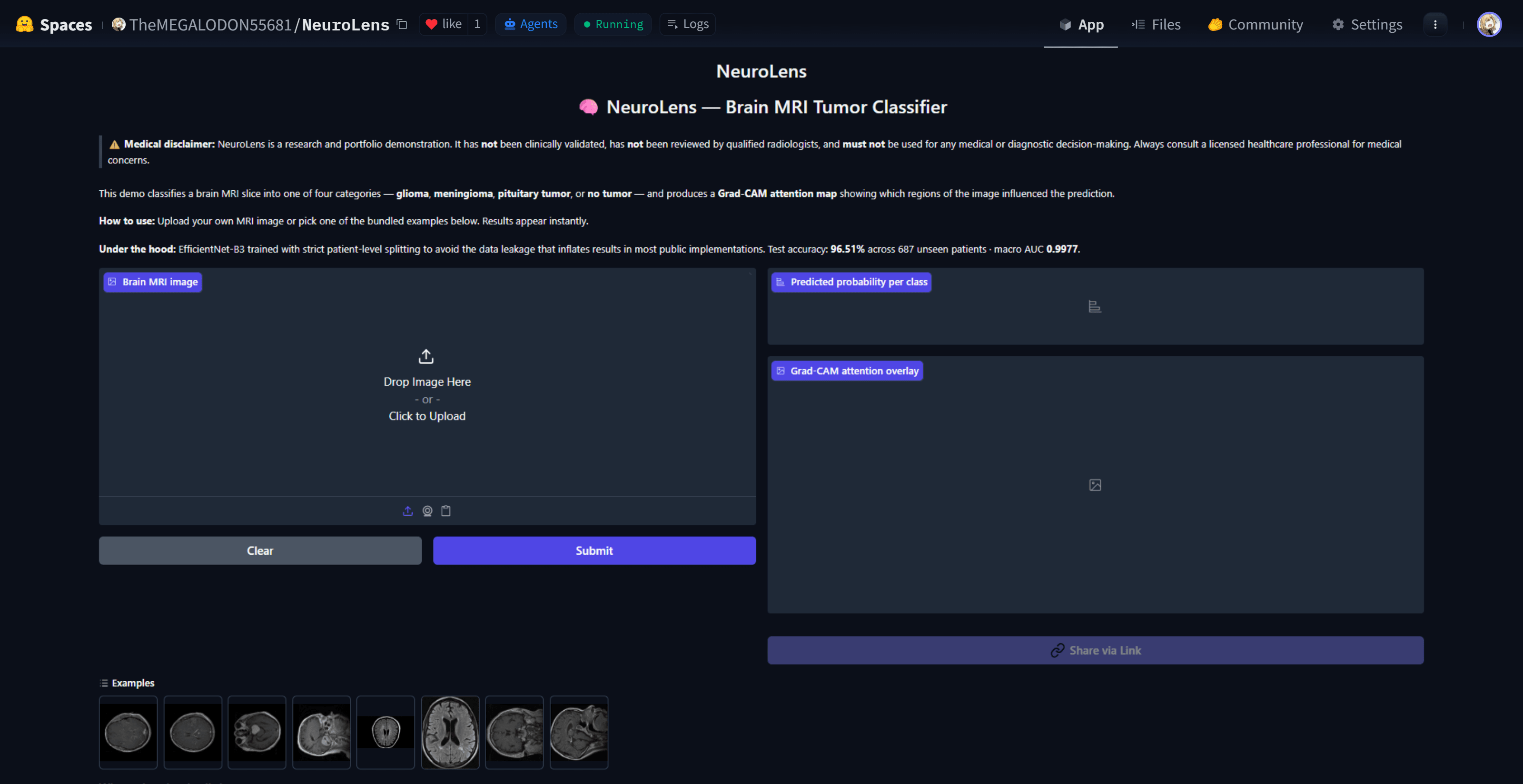Click the 'Predicted probability per class' label
The height and width of the screenshot is (784, 1523).
(851, 283)
